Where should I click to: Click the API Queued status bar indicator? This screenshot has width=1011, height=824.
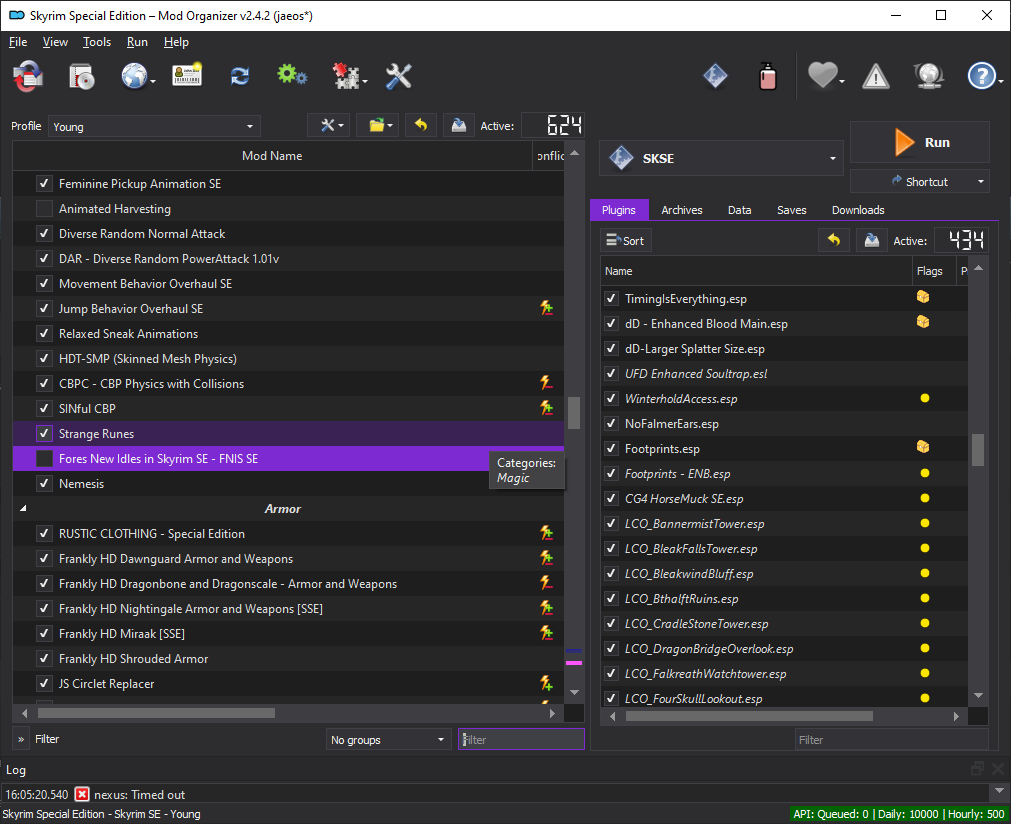(x=899, y=814)
